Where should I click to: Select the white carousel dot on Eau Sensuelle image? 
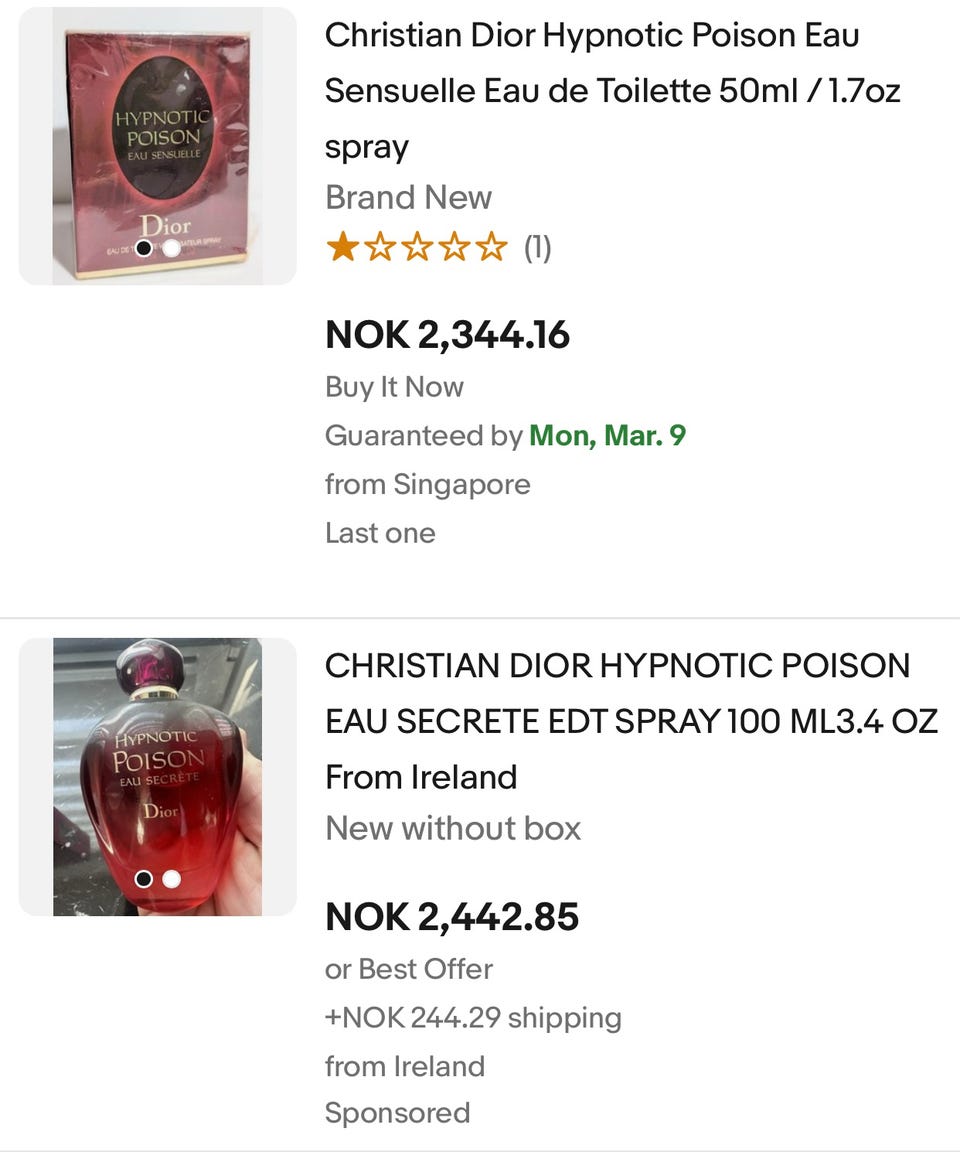(x=171, y=248)
